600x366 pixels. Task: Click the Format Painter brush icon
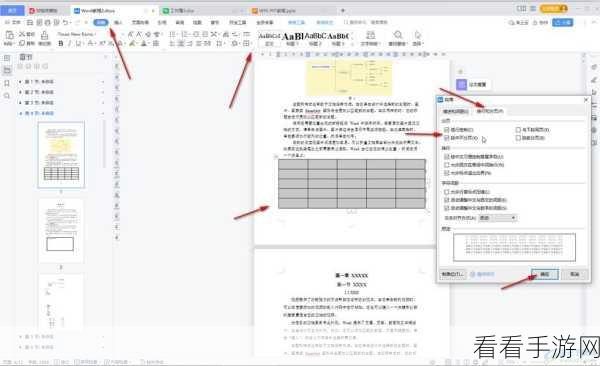click(x=44, y=36)
